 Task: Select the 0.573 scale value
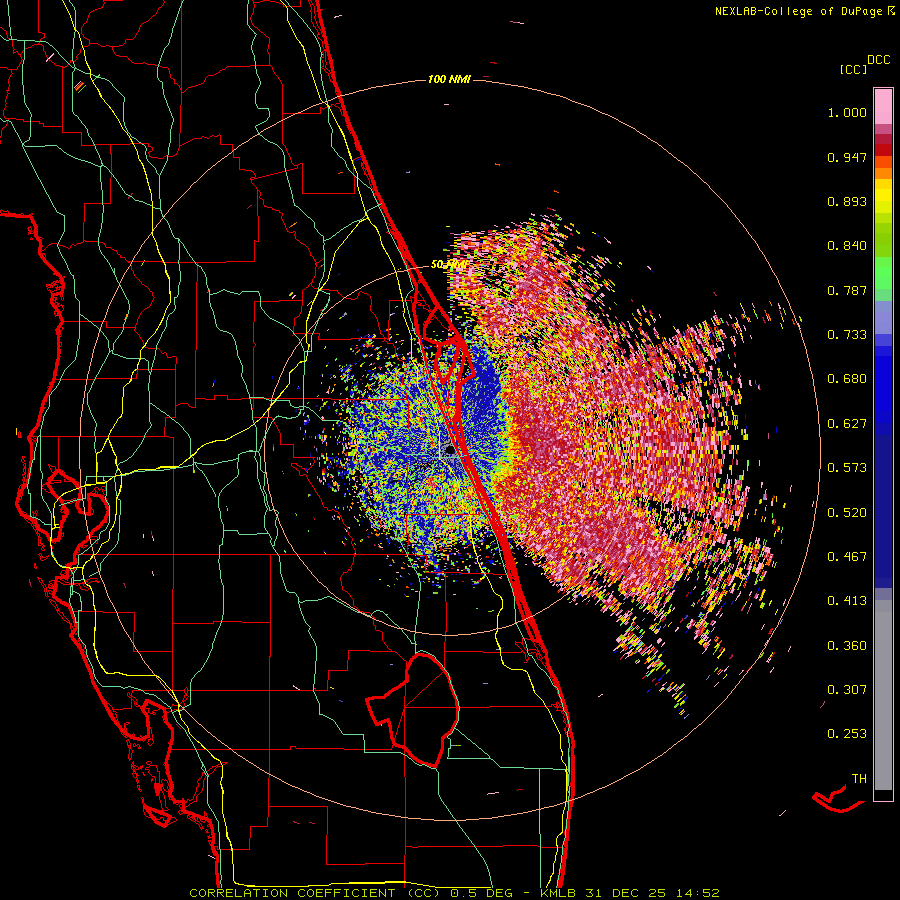(x=847, y=468)
